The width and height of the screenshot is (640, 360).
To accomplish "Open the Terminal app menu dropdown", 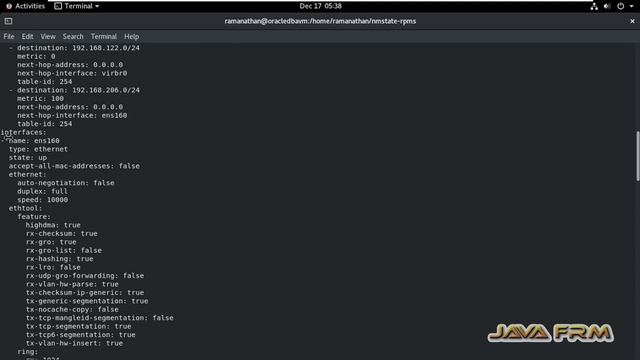I will 77,6.
